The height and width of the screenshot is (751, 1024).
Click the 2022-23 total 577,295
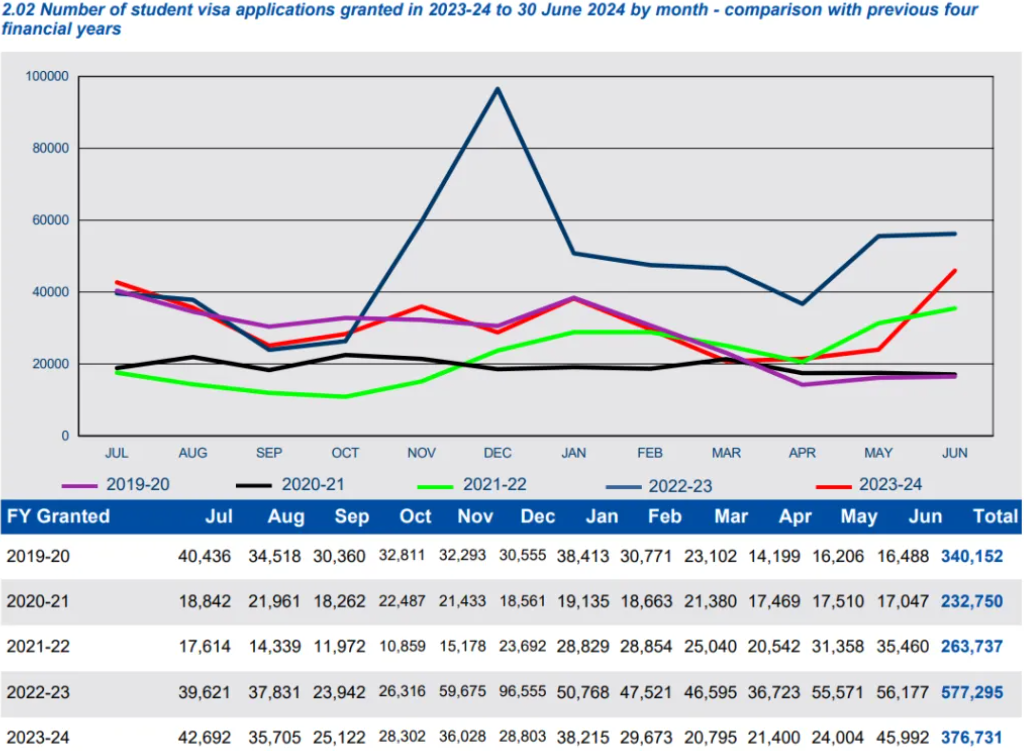971,692
